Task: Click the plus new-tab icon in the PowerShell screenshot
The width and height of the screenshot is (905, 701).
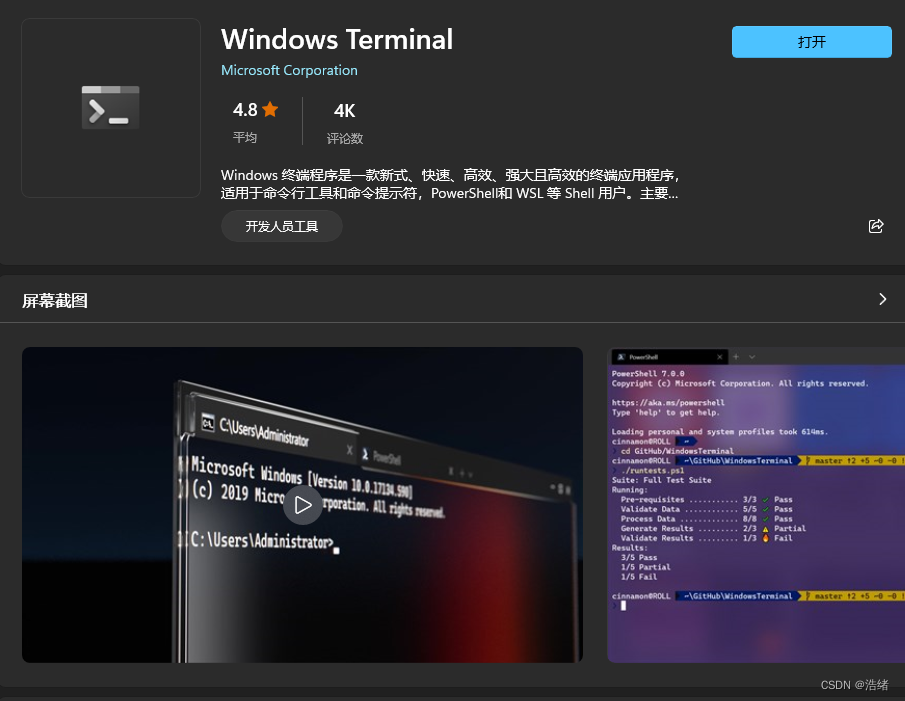Action: tap(736, 357)
